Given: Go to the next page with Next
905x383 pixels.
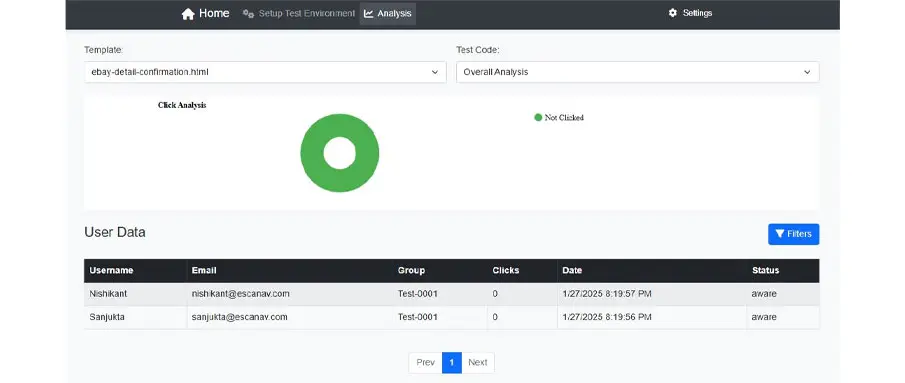Looking at the screenshot, I should [478, 363].
